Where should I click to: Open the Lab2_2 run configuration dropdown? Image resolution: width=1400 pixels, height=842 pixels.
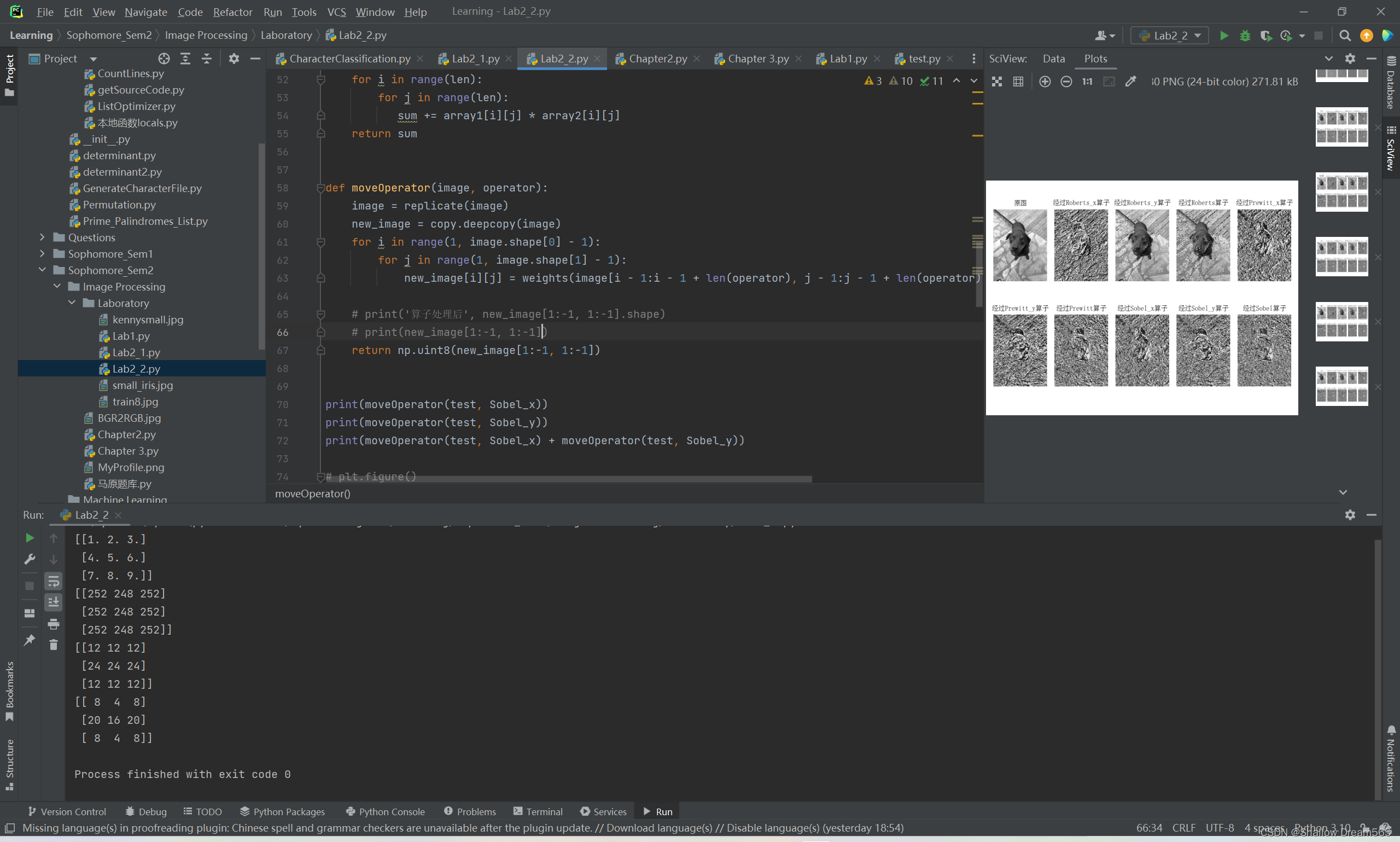coord(1169,36)
